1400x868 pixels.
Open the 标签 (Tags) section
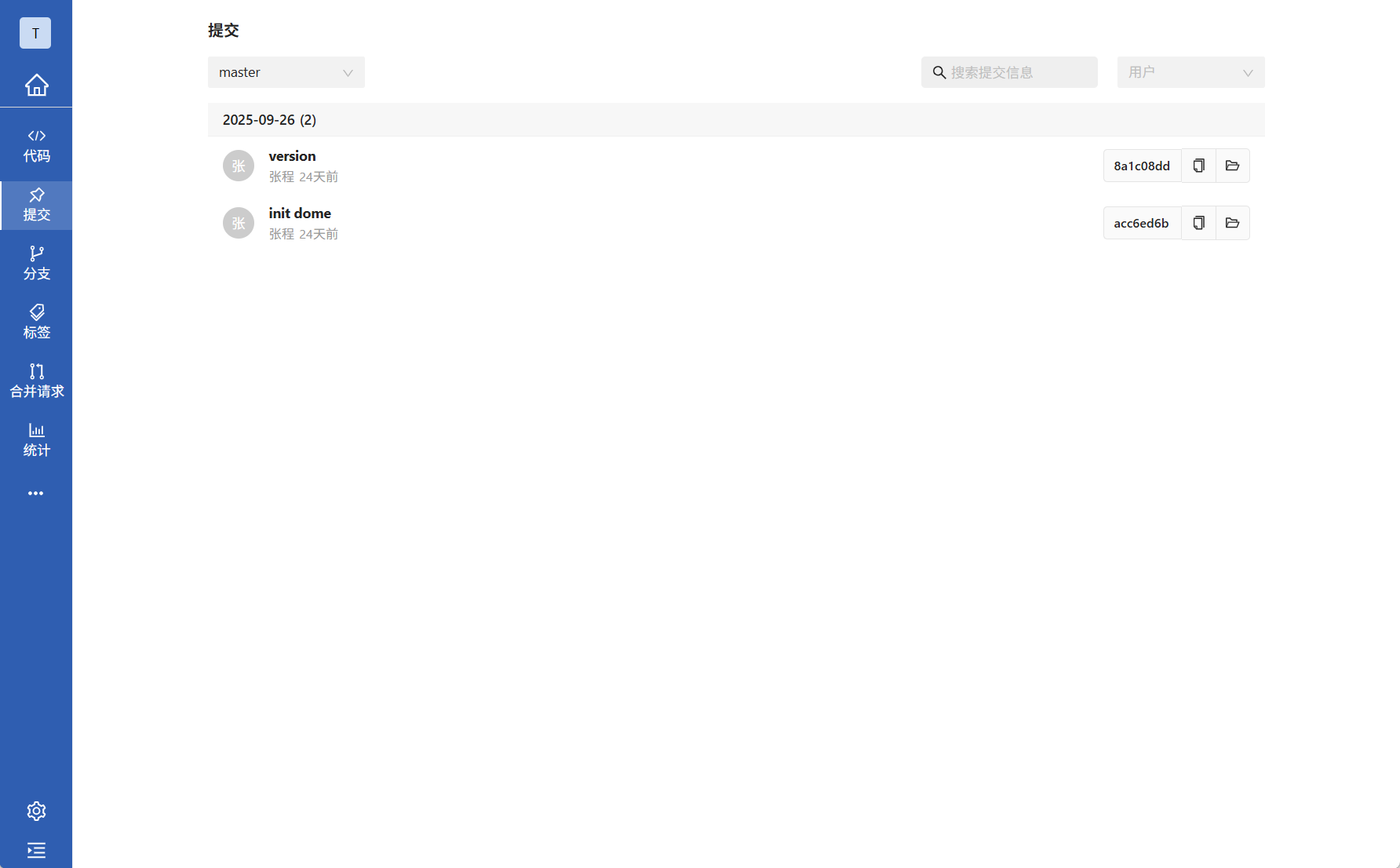click(x=36, y=323)
